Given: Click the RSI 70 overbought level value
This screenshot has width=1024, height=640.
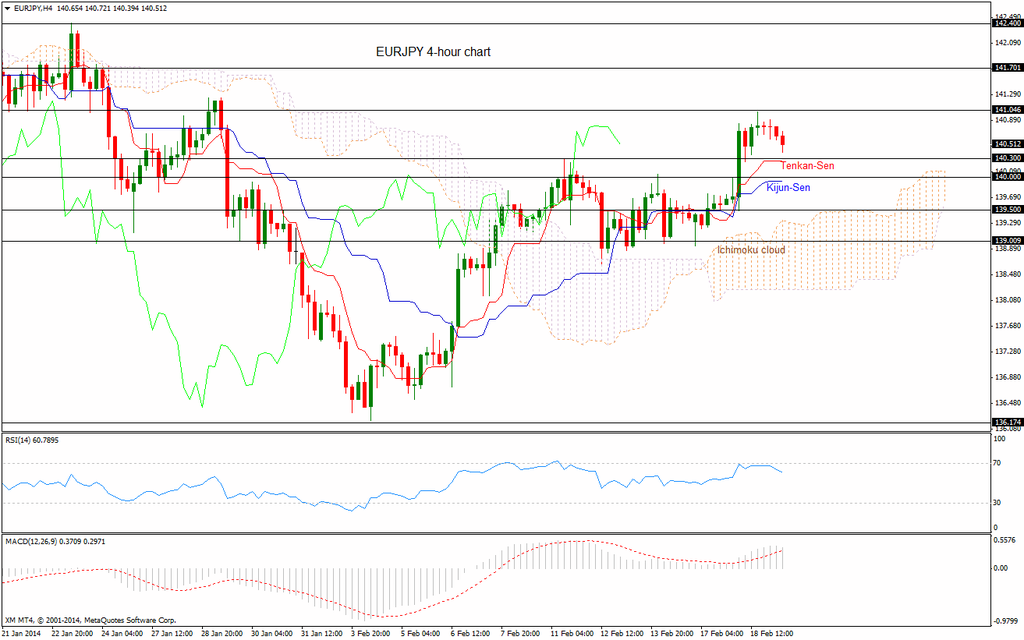Looking at the screenshot, I should point(997,464).
